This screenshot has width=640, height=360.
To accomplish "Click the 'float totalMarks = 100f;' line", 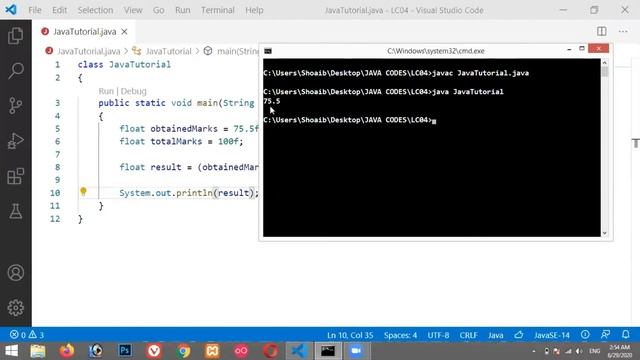I will 181,142.
